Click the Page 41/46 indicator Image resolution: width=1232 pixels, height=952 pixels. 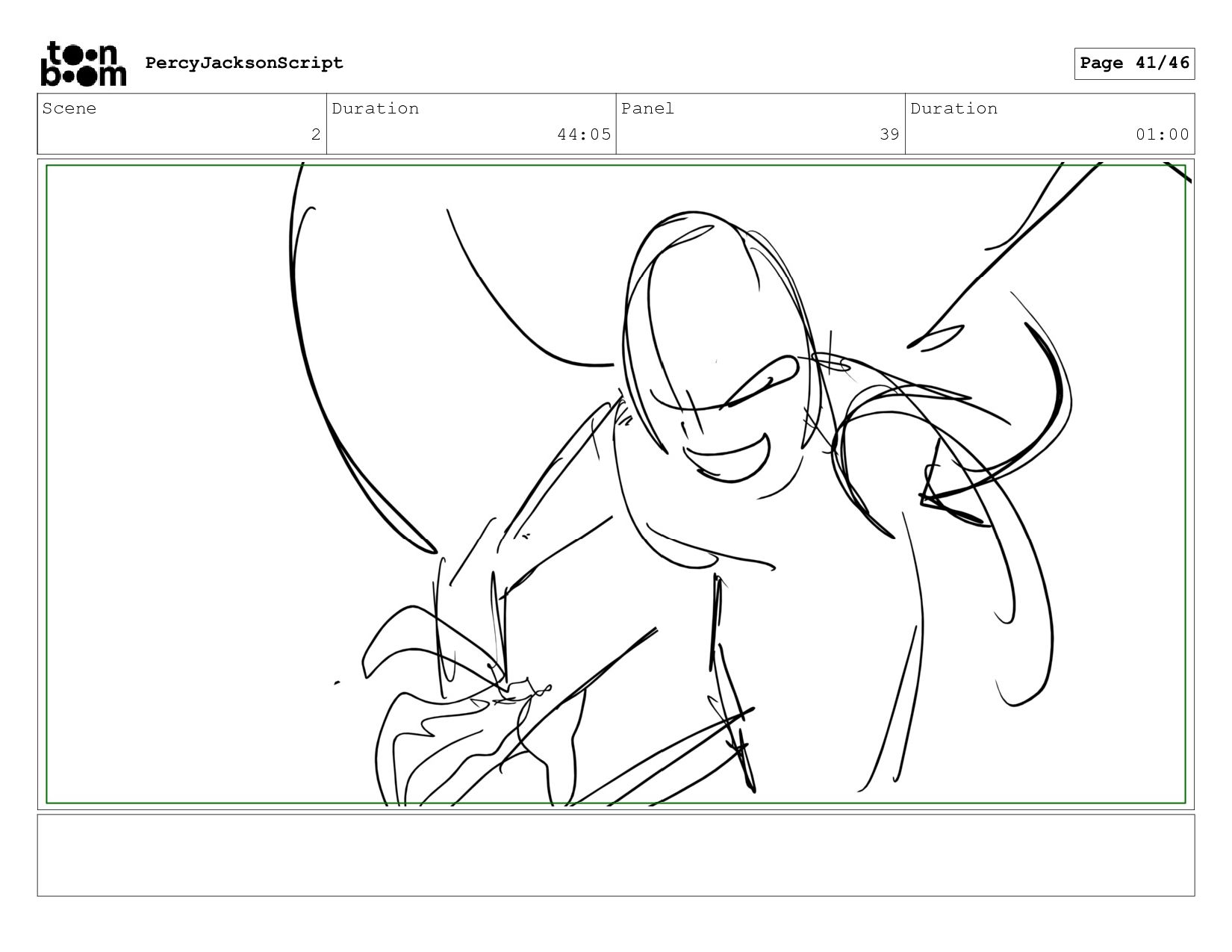click(1134, 63)
